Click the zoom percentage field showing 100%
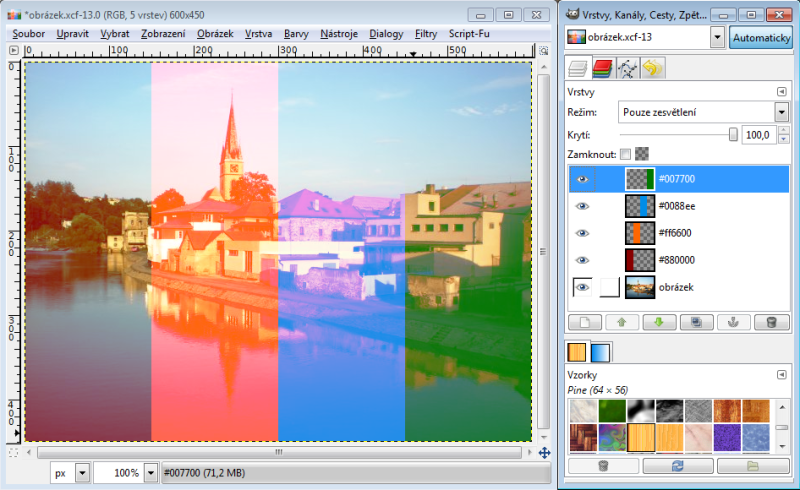This screenshot has width=800, height=490. [119, 473]
